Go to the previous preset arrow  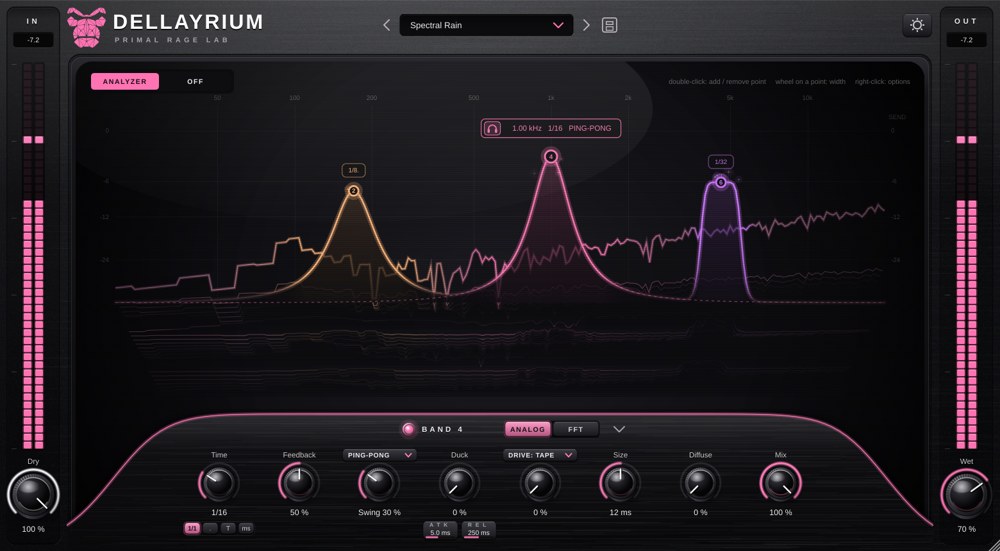[x=386, y=26]
